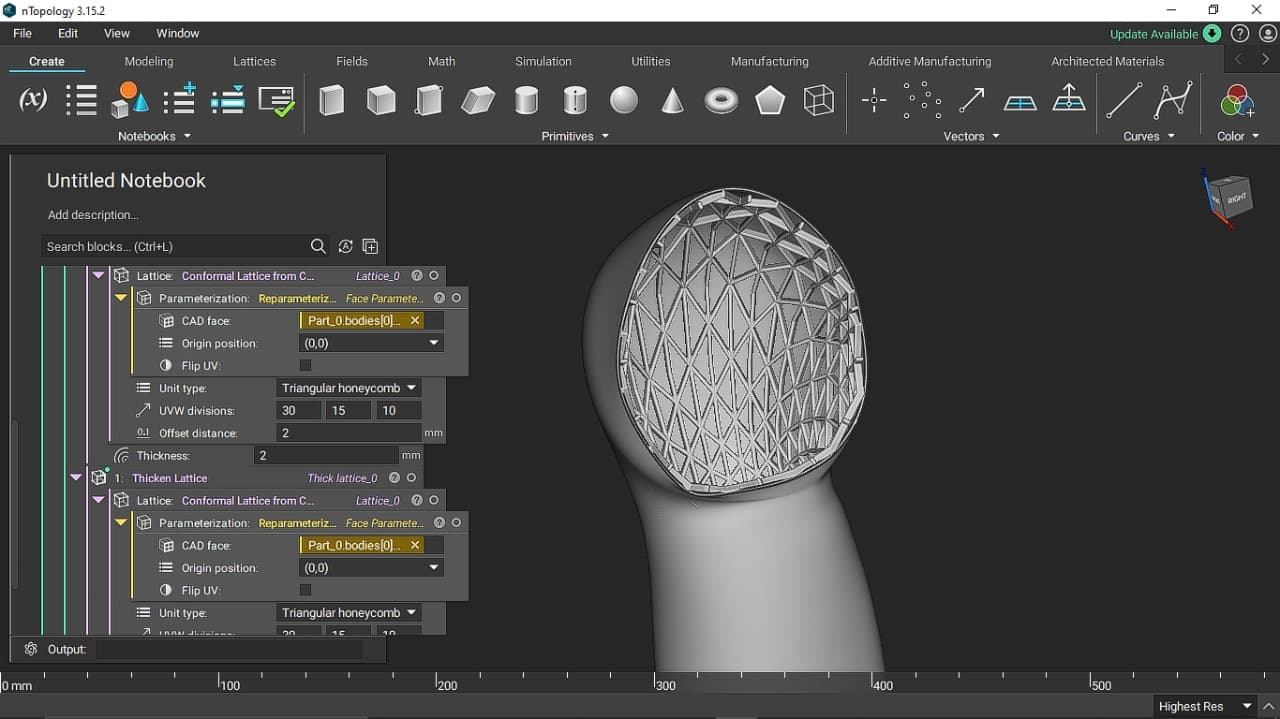This screenshot has width=1280, height=719.
Task: Tick upper Flip UV checkbox
Action: 306,365
